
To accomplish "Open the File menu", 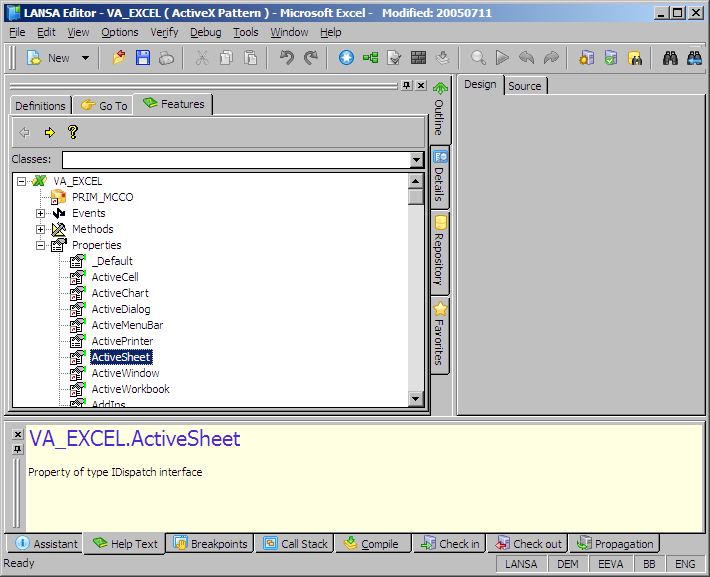I will (x=17, y=32).
